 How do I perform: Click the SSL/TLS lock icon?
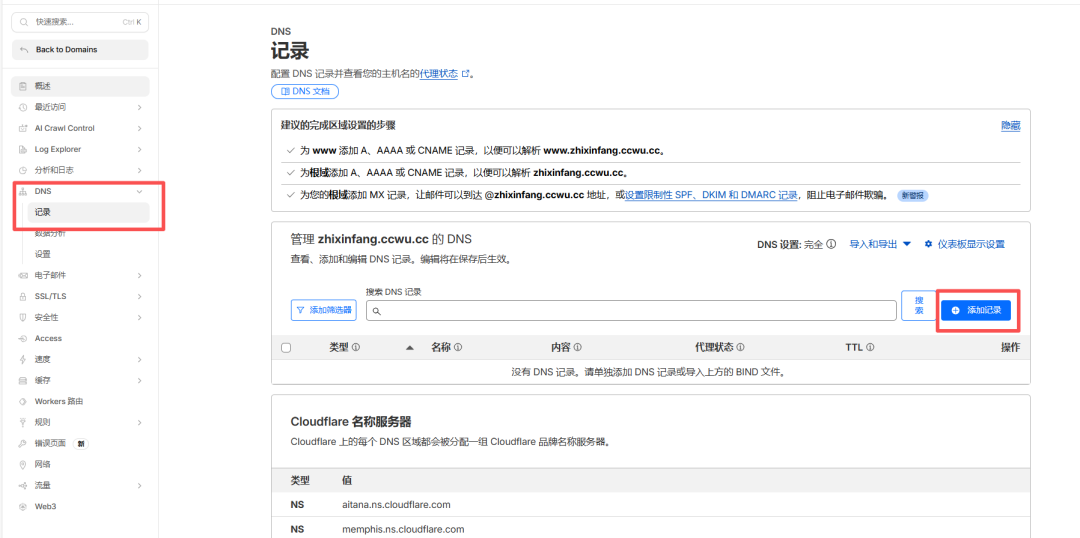pyautogui.click(x=23, y=296)
